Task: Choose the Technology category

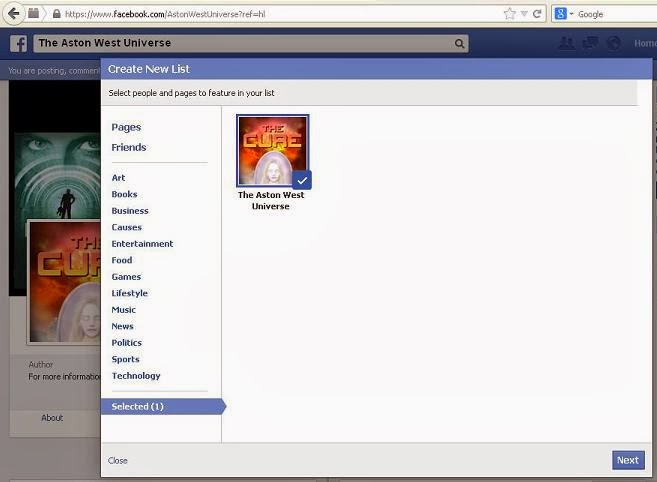Action: 136,376
